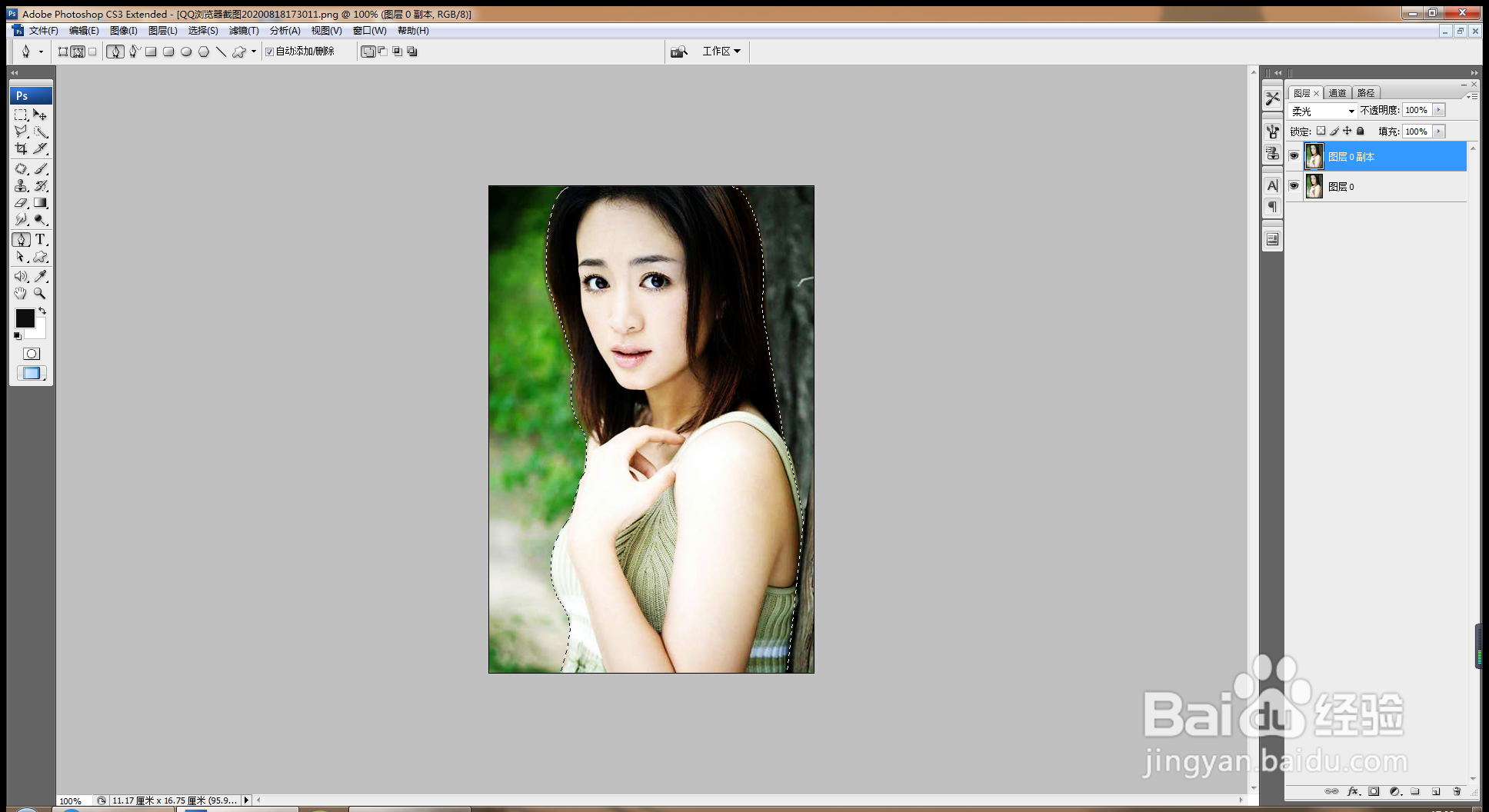Select the Gradient tool

point(40,203)
